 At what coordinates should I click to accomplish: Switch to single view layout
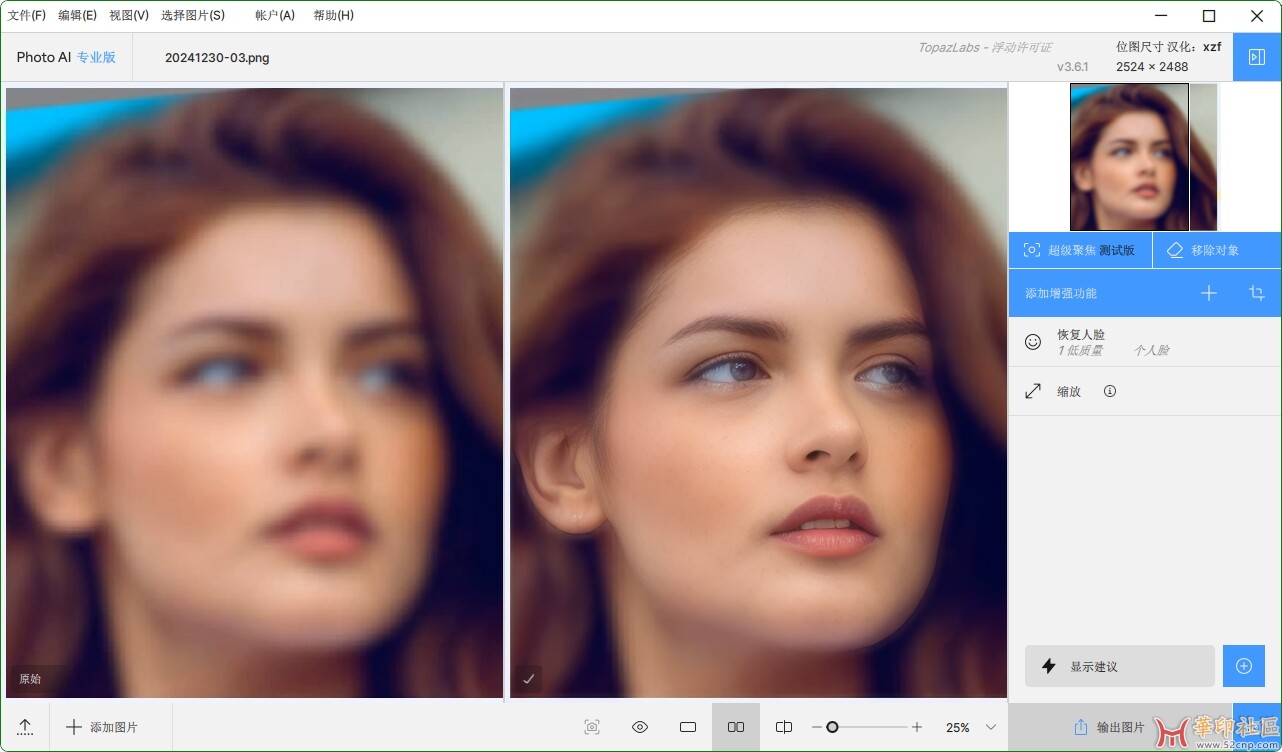688,727
